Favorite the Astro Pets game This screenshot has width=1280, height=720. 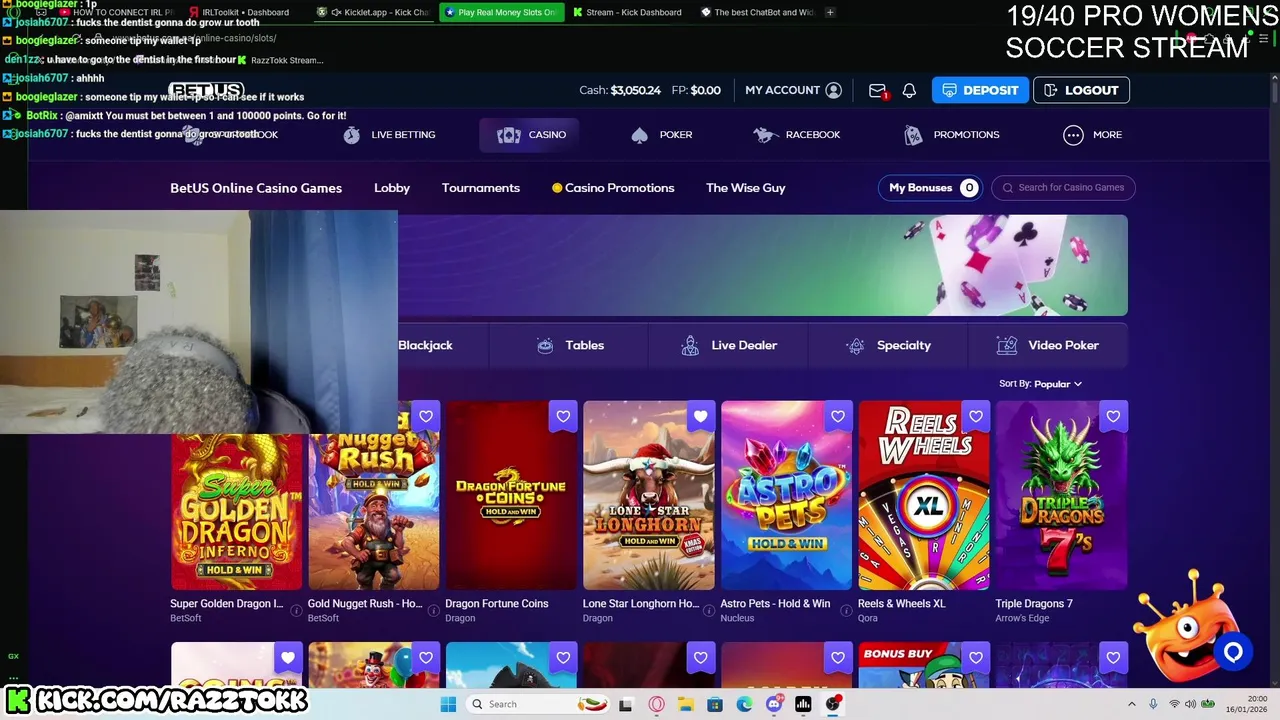838,416
